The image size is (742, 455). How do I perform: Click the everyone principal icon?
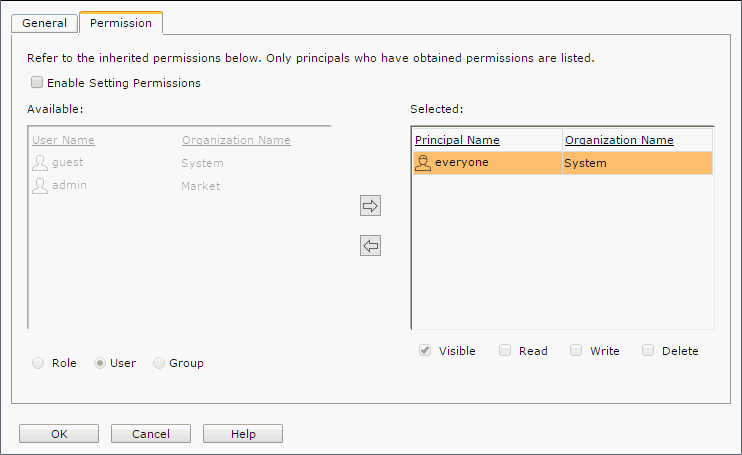point(423,163)
